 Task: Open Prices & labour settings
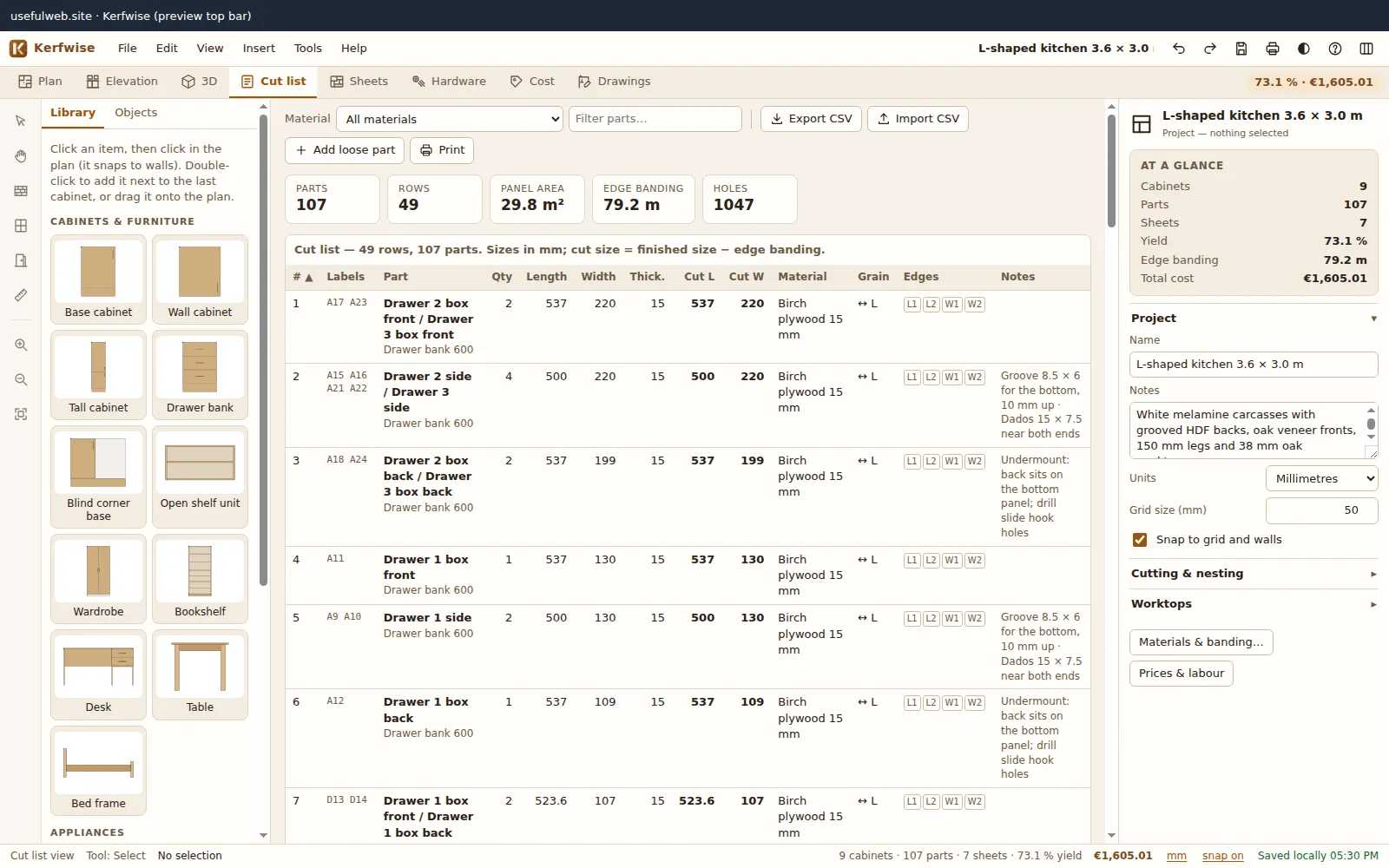tap(1181, 674)
